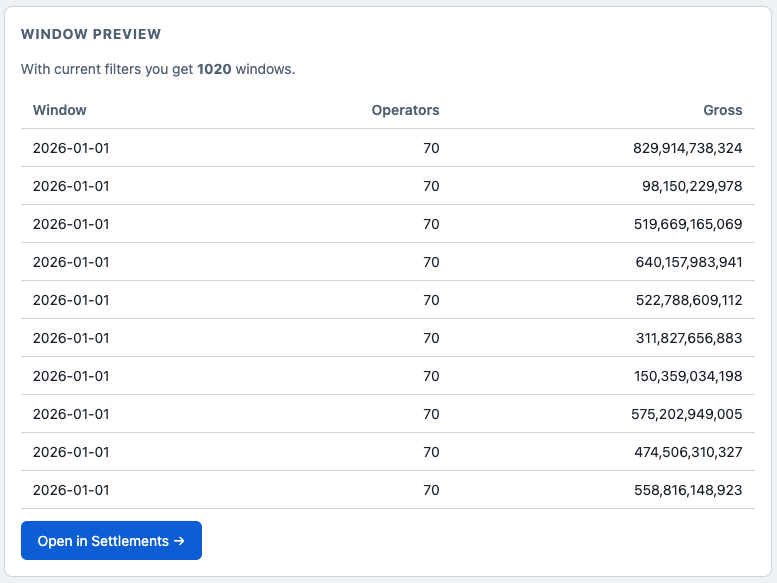The height and width of the screenshot is (583, 777).
Task: Select row with gross 150,359,034,198
Action: coord(388,376)
